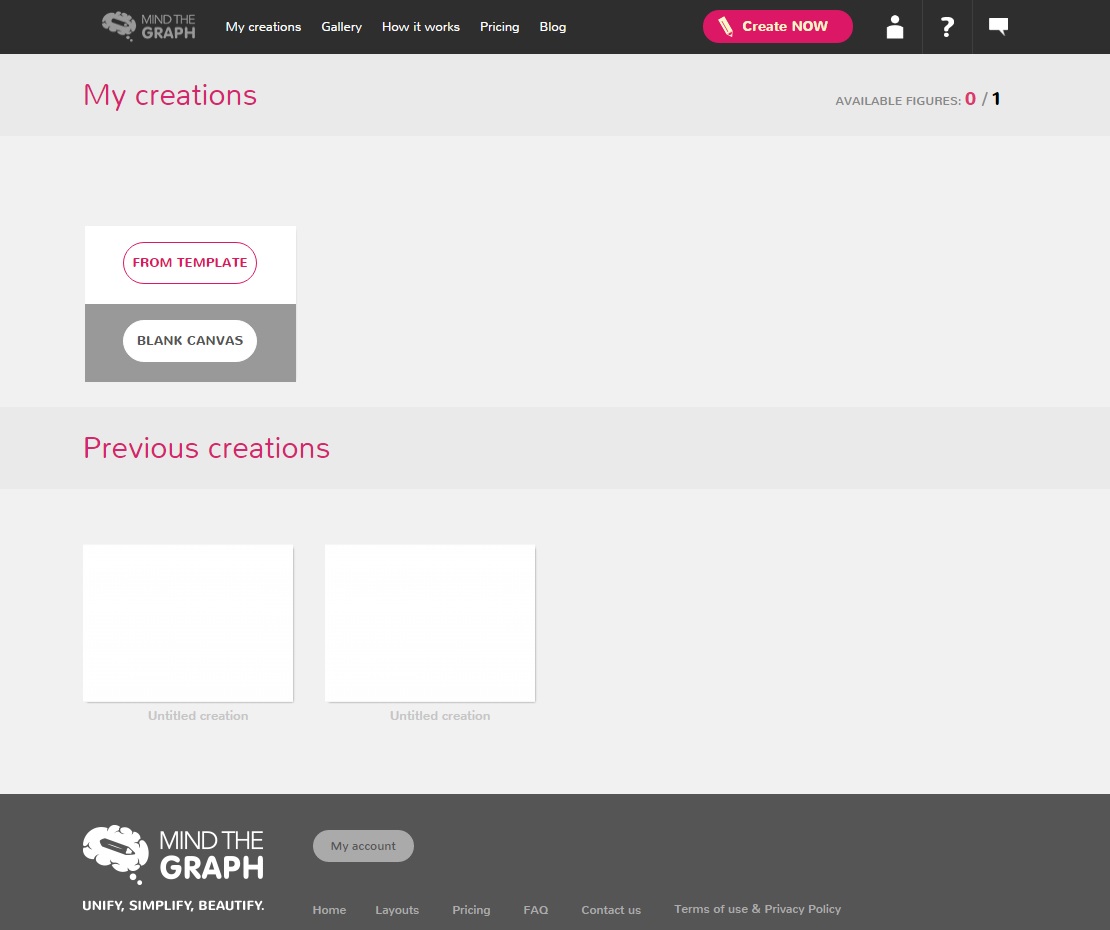The image size is (1110, 930).
Task: Click the Layouts footer link
Action: point(397,910)
